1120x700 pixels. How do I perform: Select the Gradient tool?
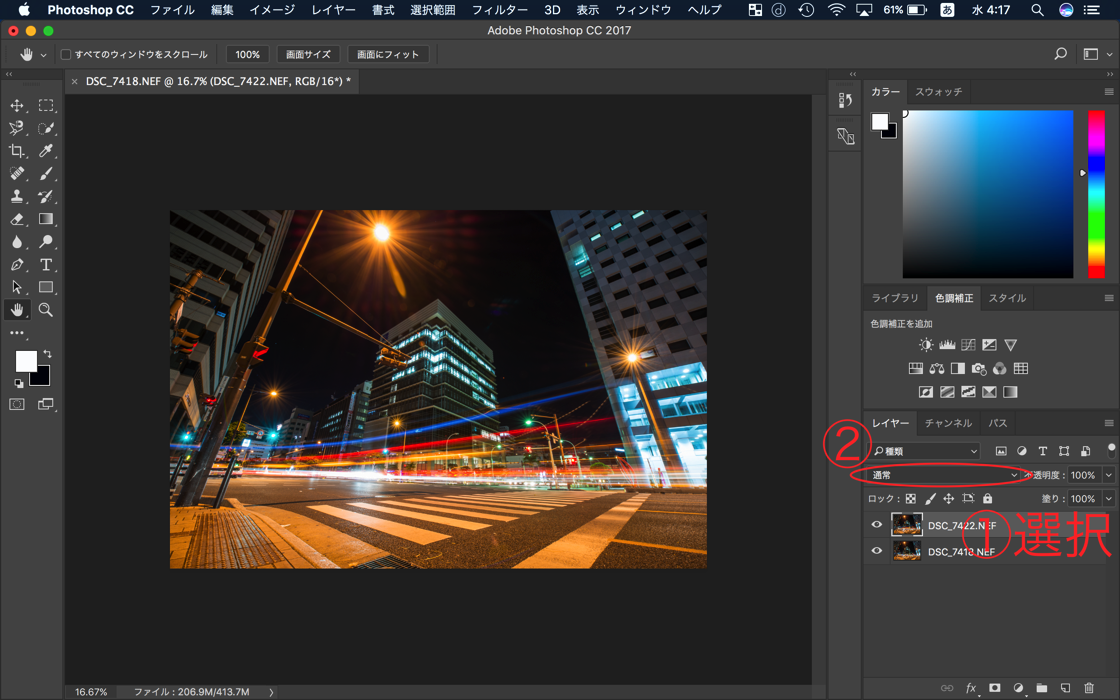click(46, 219)
